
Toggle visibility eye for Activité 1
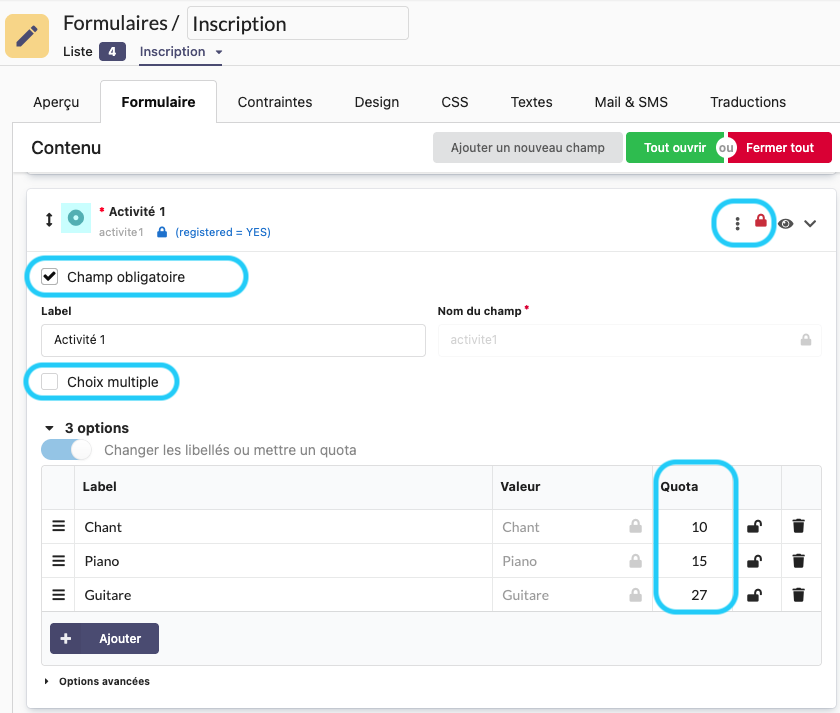coord(786,223)
